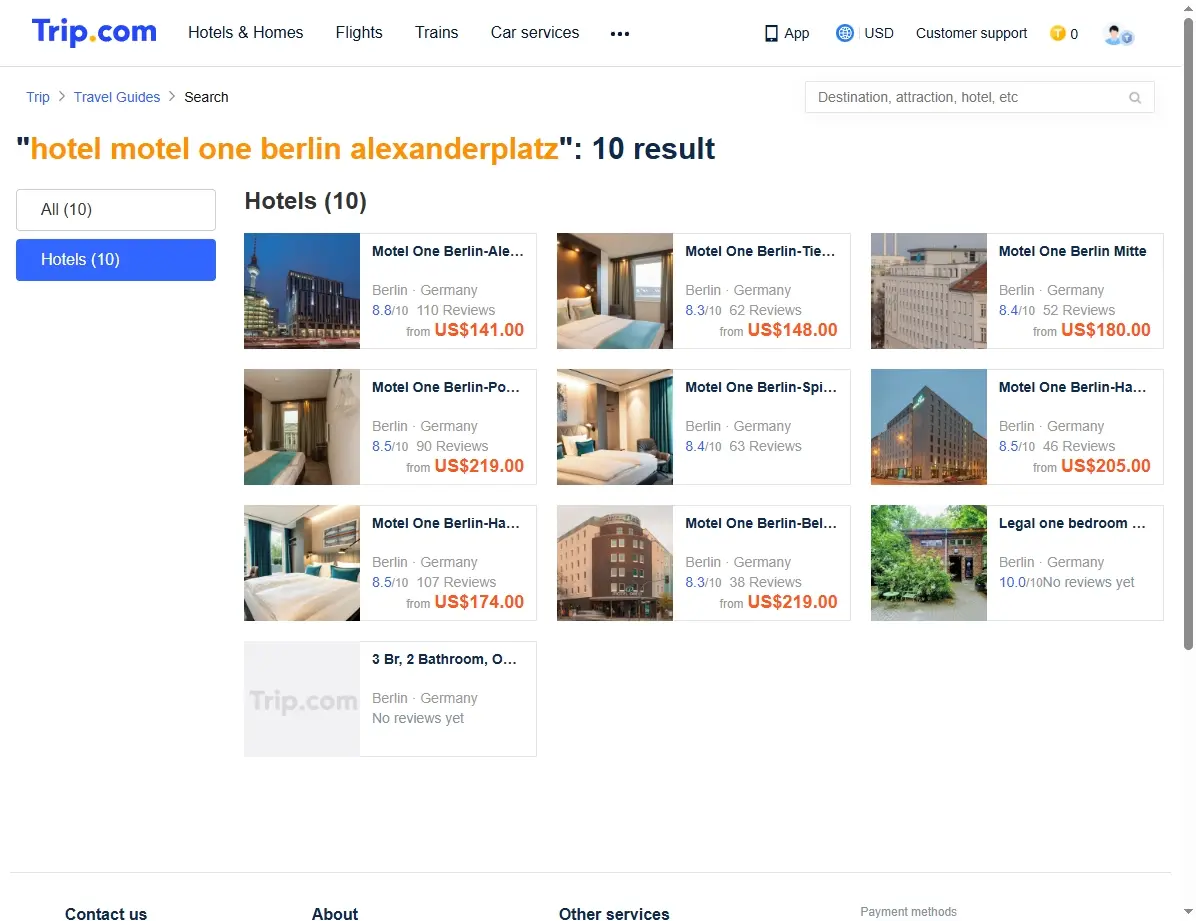Image resolution: width=1196 pixels, height=921 pixels.
Task: Click the US$148.00 price
Action: click(793, 330)
